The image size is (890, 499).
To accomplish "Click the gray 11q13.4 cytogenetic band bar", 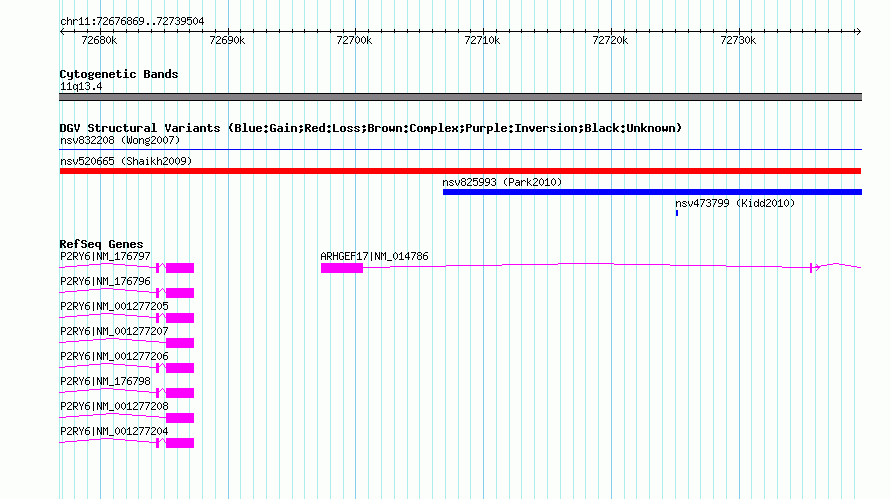I will tap(460, 97).
